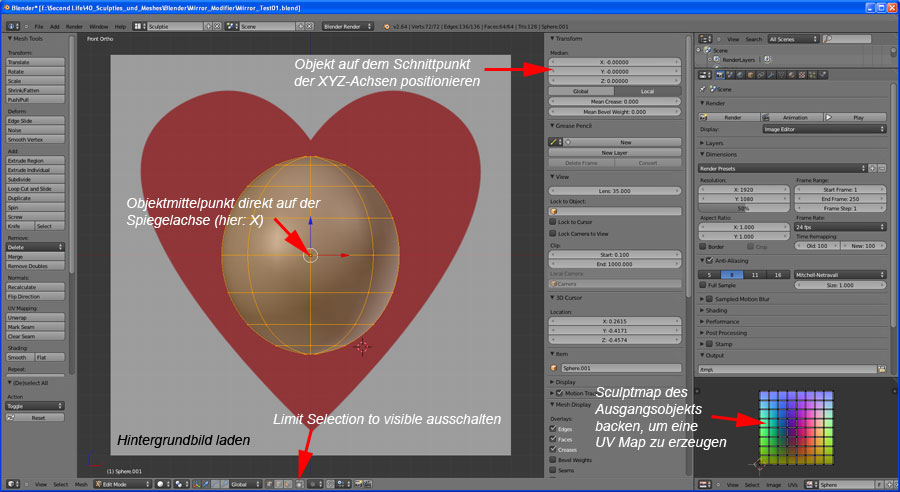Open the Edit Mode dropdown
The image size is (900, 492).
click(x=119, y=484)
